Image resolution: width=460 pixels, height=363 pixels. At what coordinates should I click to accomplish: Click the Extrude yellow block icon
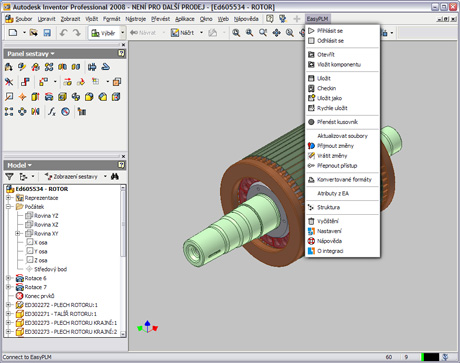click(x=35, y=97)
